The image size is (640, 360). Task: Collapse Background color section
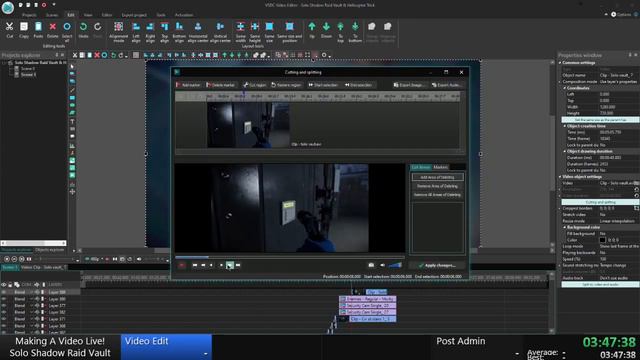pos(565,227)
